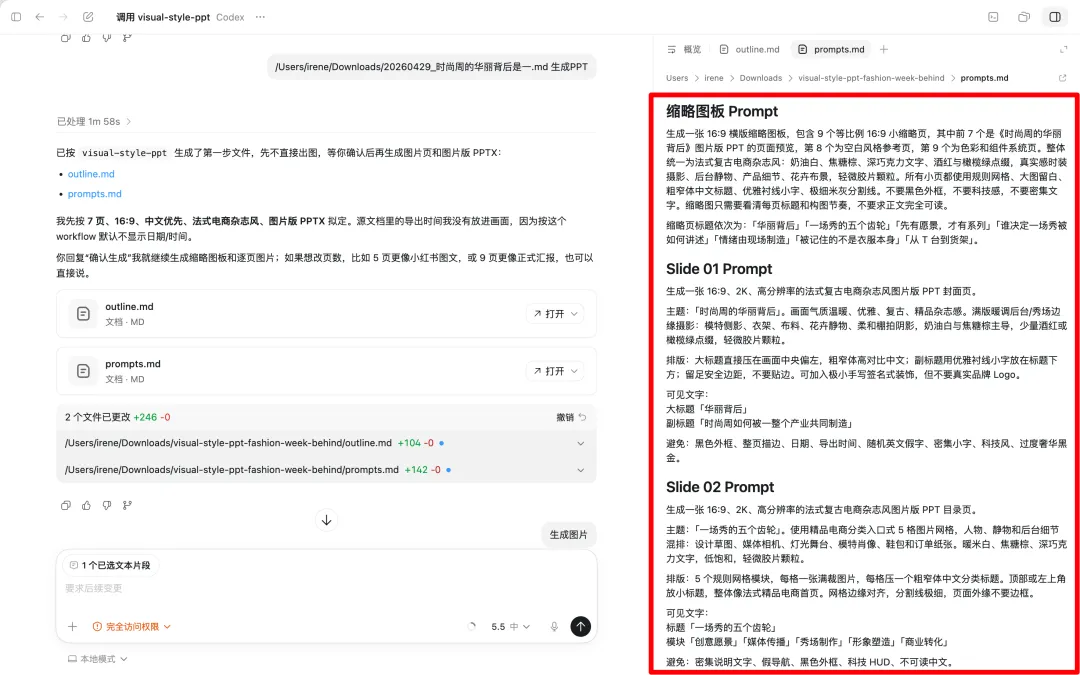Toggle the right side panel view
Viewport: 1080px width, 675px height.
pos(1054,17)
